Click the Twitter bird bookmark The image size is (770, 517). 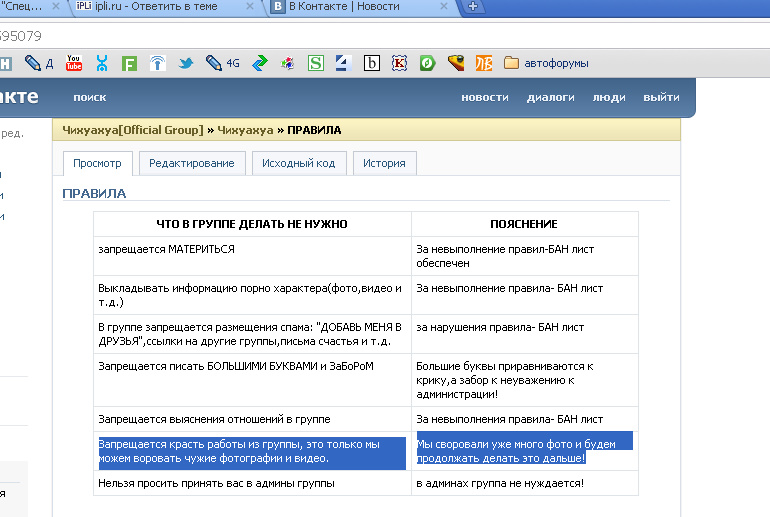pyautogui.click(x=186, y=63)
